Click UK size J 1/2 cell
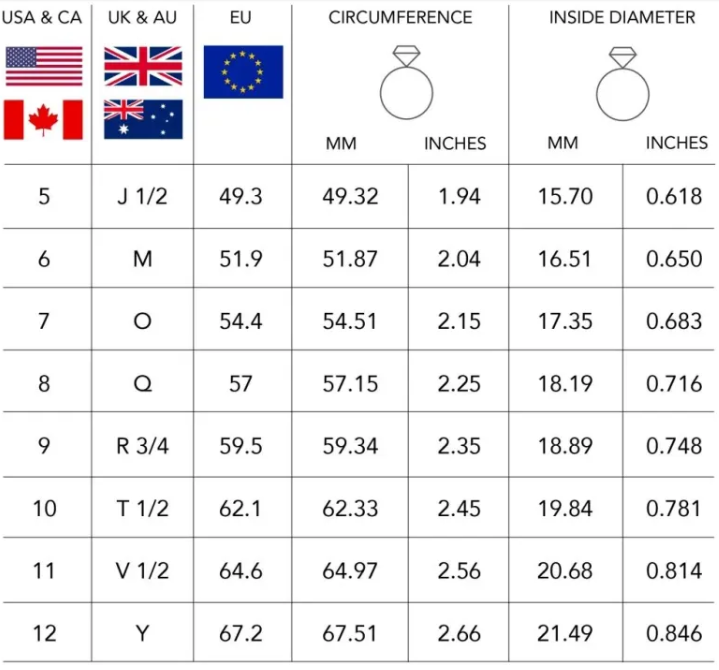 coord(142,196)
